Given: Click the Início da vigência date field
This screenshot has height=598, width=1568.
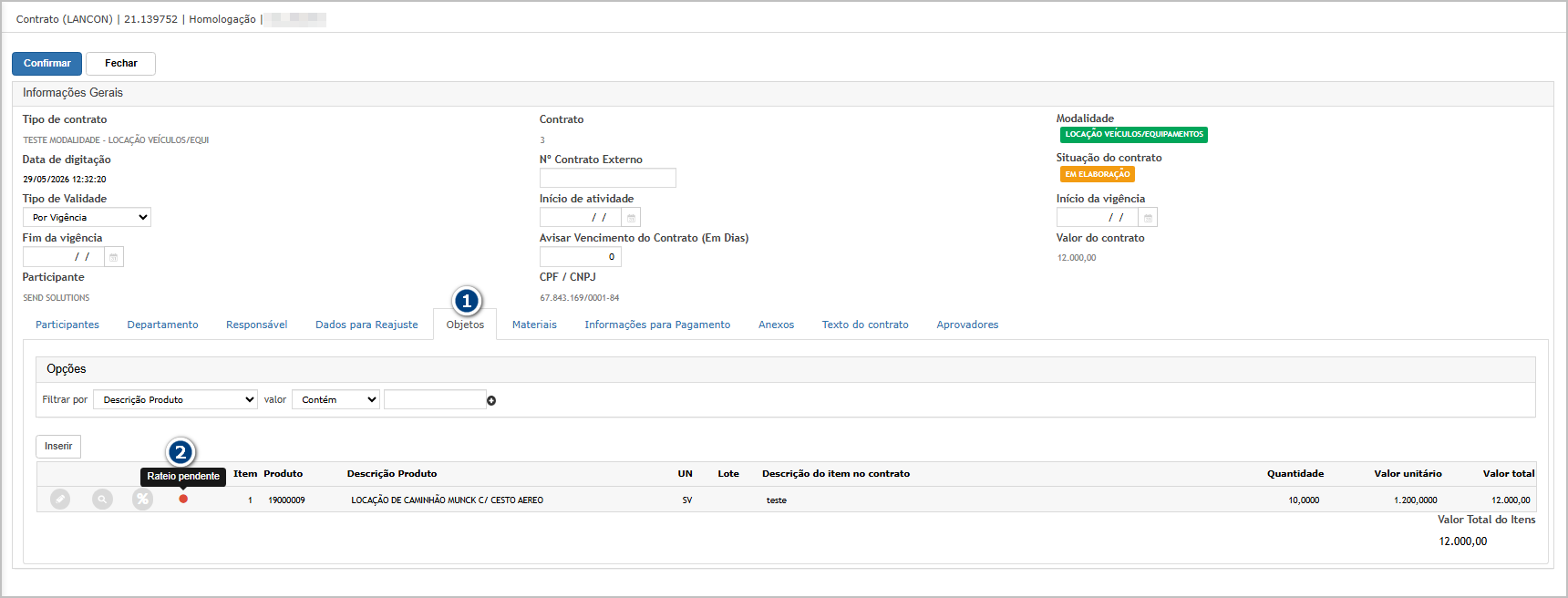Looking at the screenshot, I should [1098, 218].
